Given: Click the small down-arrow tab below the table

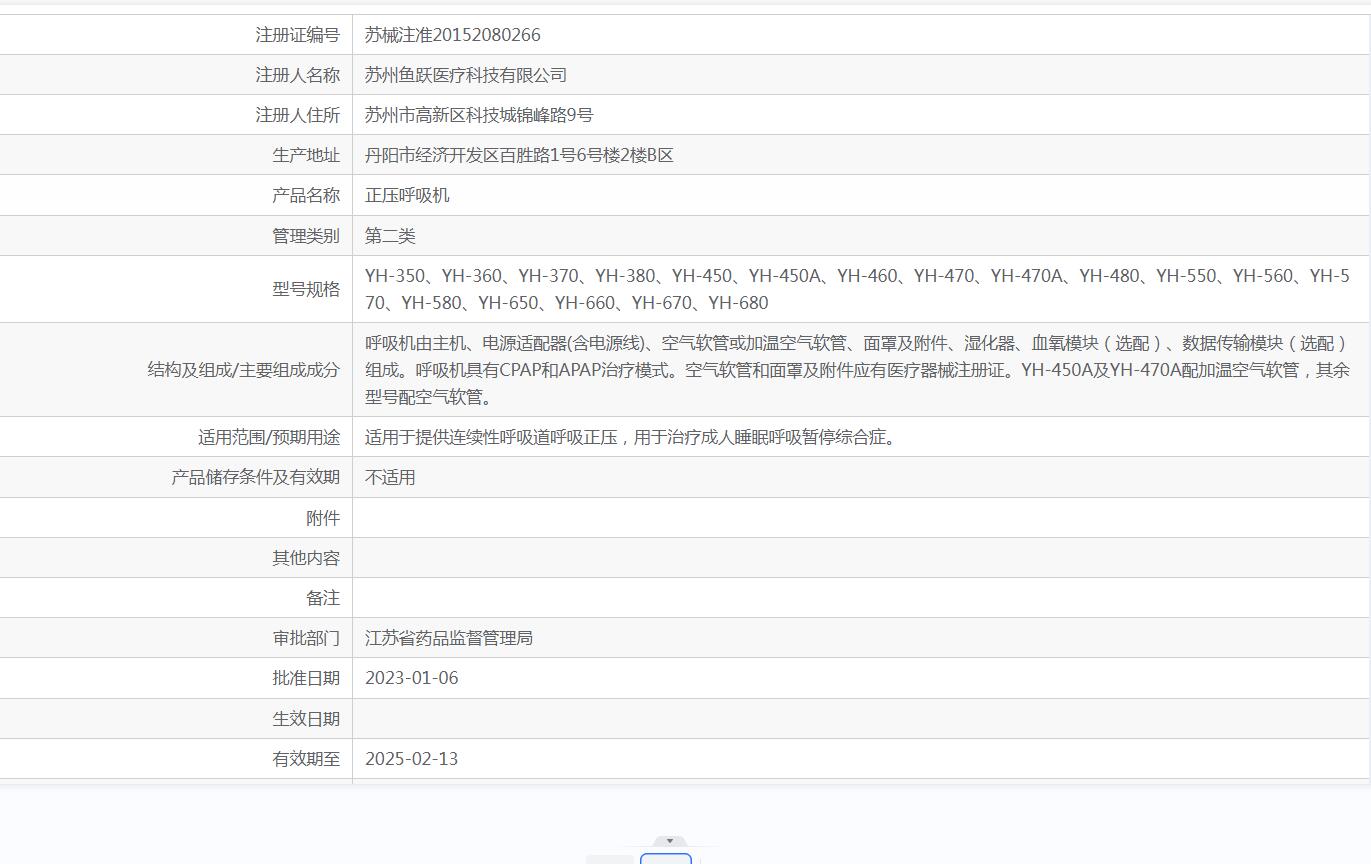Looking at the screenshot, I should [x=669, y=841].
